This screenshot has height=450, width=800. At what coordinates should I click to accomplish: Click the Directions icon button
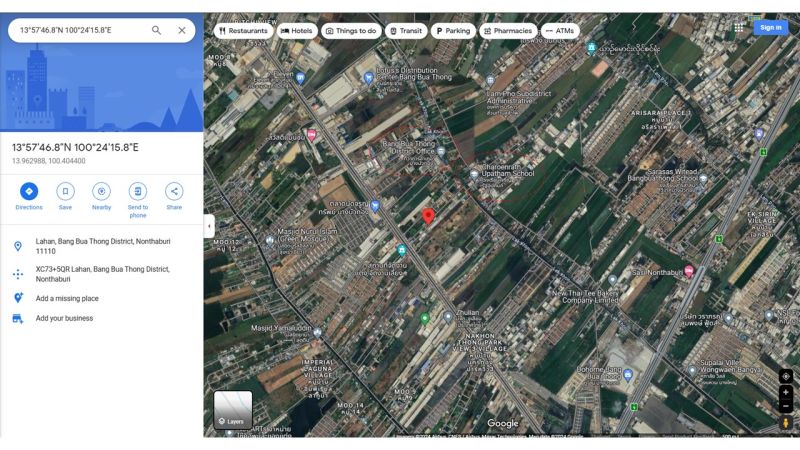(x=29, y=191)
